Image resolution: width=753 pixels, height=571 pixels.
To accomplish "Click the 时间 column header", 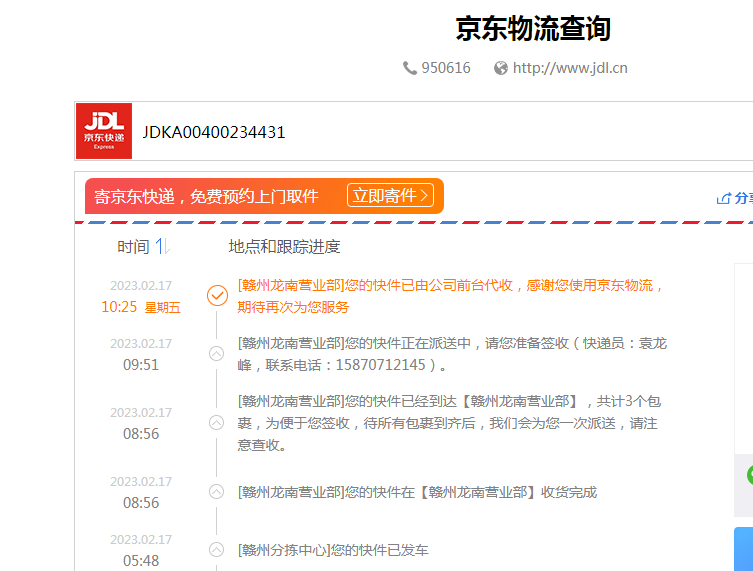I will [x=134, y=247].
